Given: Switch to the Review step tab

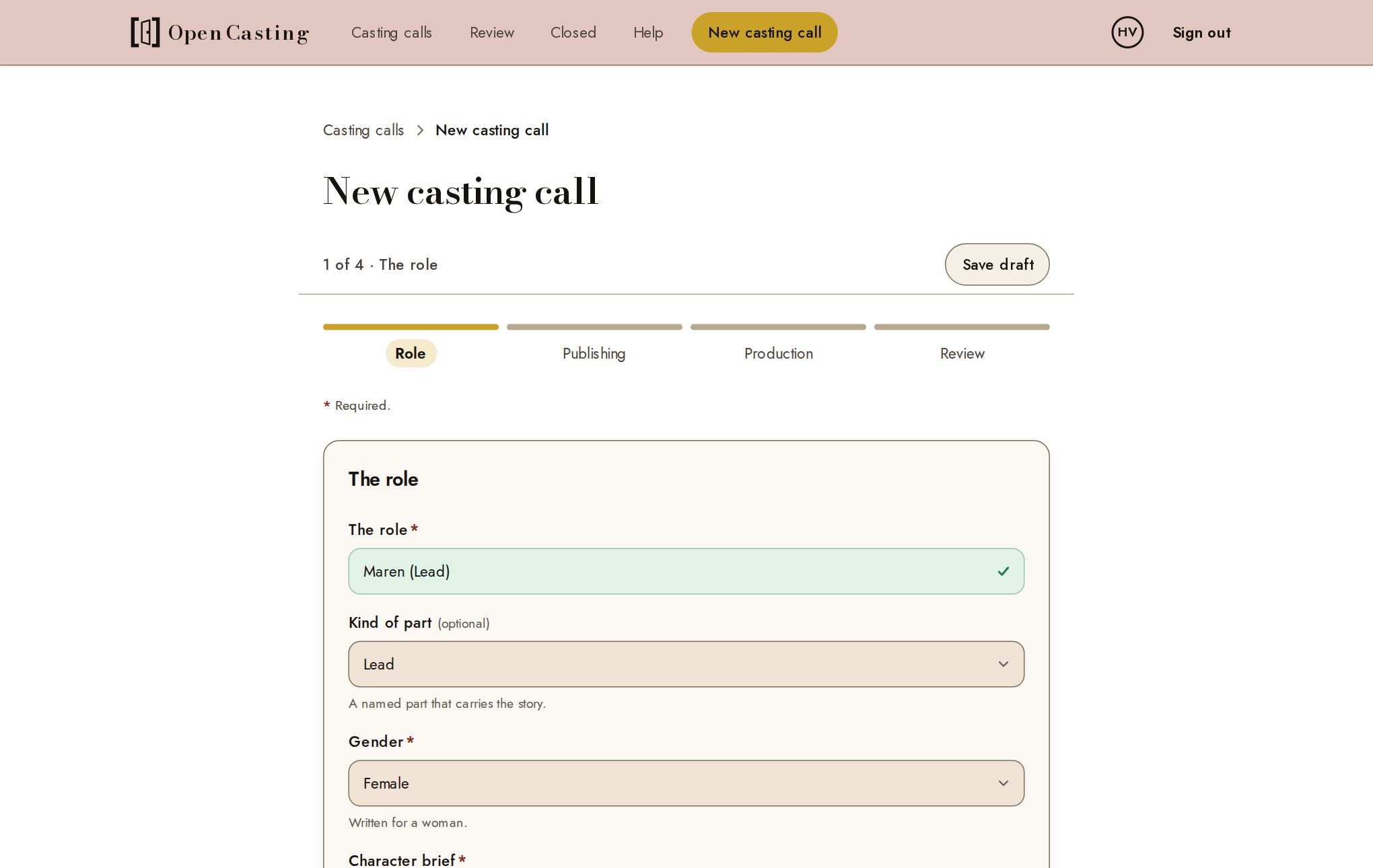Looking at the screenshot, I should click(x=962, y=353).
